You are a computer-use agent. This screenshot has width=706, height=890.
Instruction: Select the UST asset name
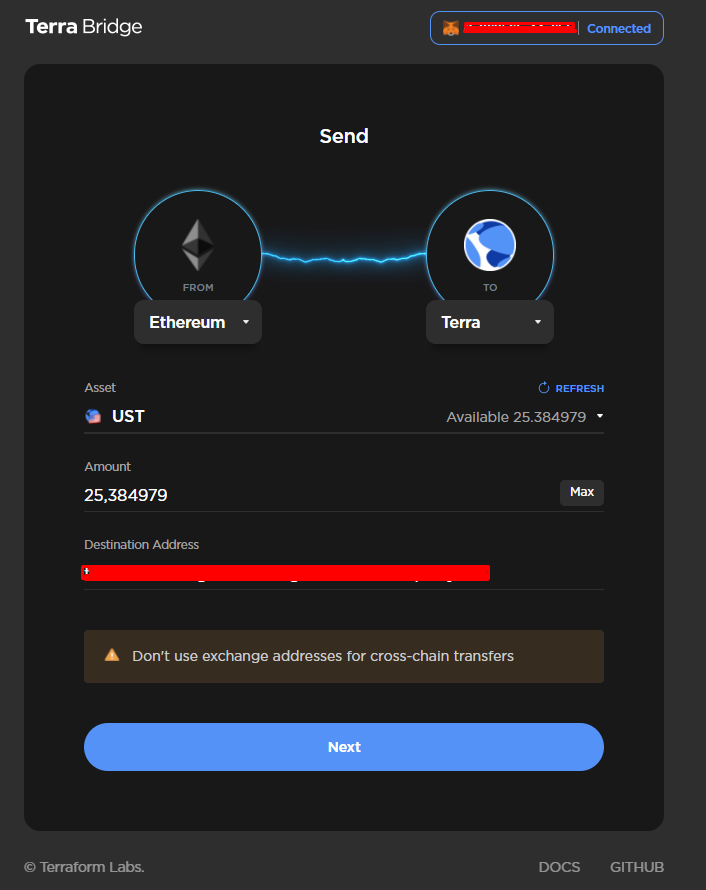point(128,417)
